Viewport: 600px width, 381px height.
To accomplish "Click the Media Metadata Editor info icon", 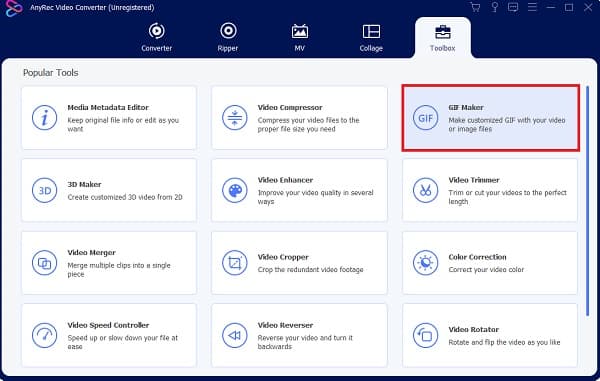I will coord(44,118).
